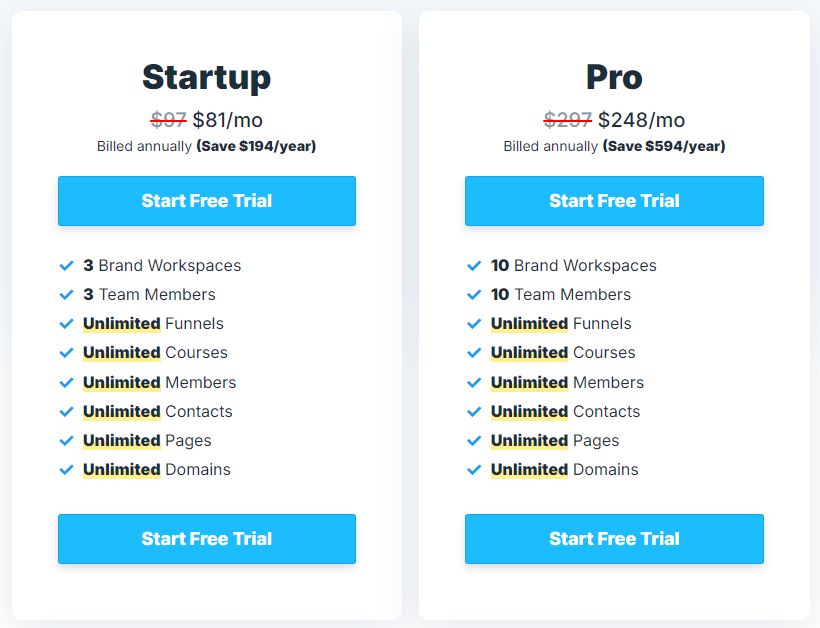Screen dimensions: 820x628
Task: Select the Startup plan heading
Action: [x=207, y=77]
